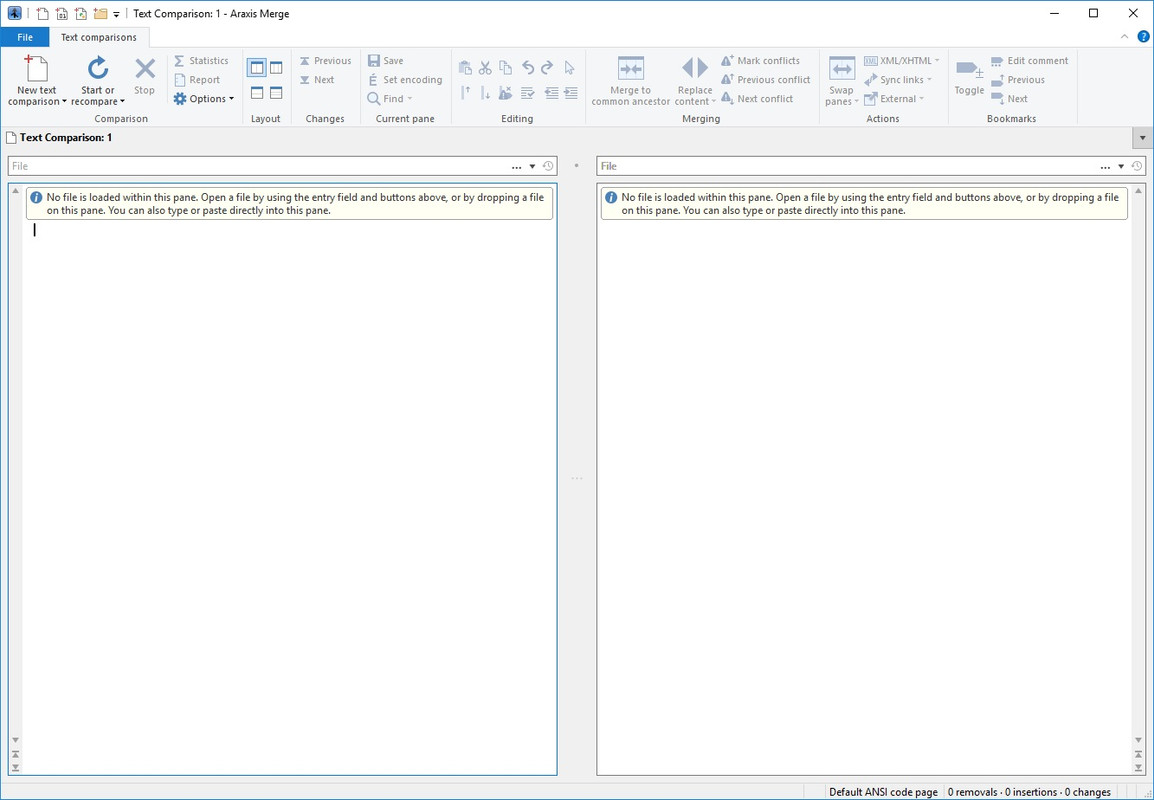1154x800 pixels.
Task: Click the Araxis Merge app icon in title bar
Action: (x=15, y=13)
